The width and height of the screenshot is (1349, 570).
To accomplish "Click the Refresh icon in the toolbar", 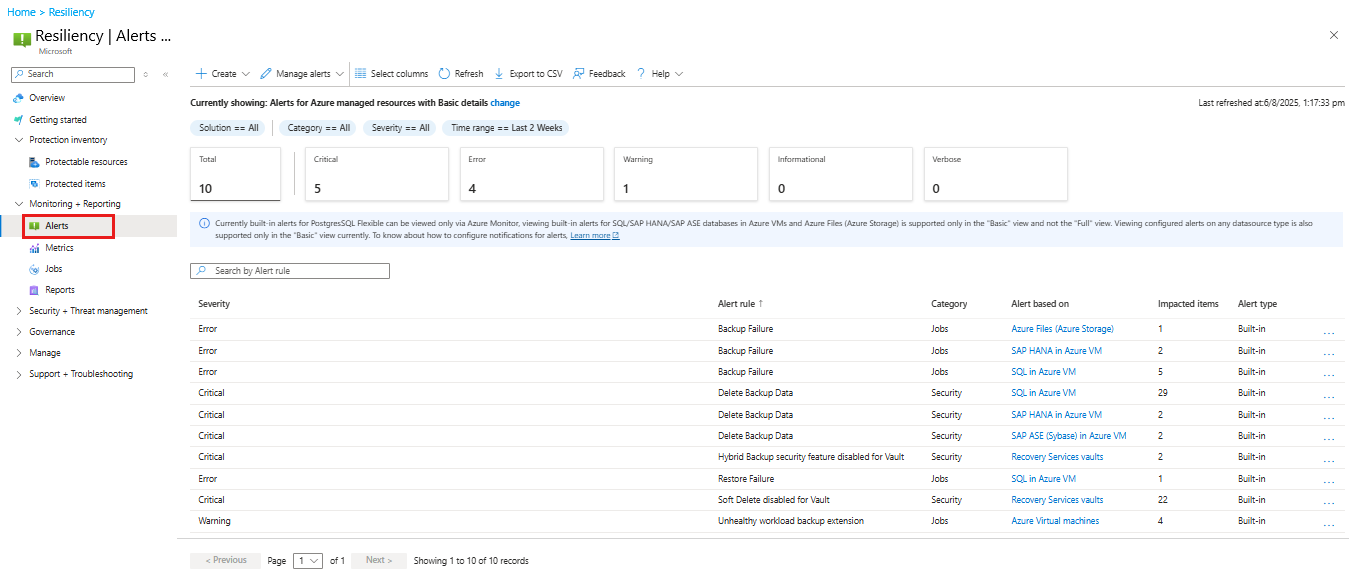I will [x=445, y=74].
